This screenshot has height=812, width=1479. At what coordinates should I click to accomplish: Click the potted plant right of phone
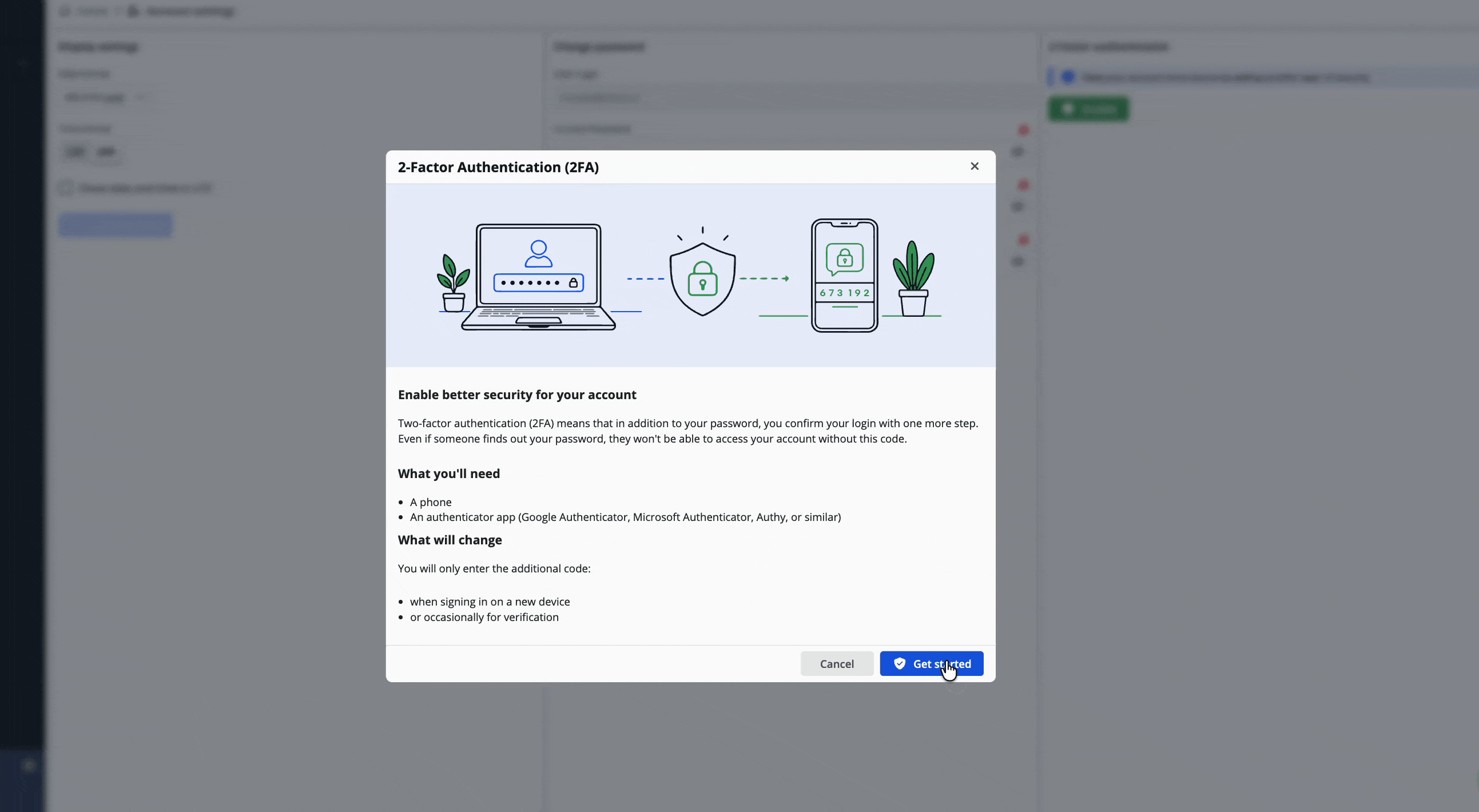[x=913, y=278]
